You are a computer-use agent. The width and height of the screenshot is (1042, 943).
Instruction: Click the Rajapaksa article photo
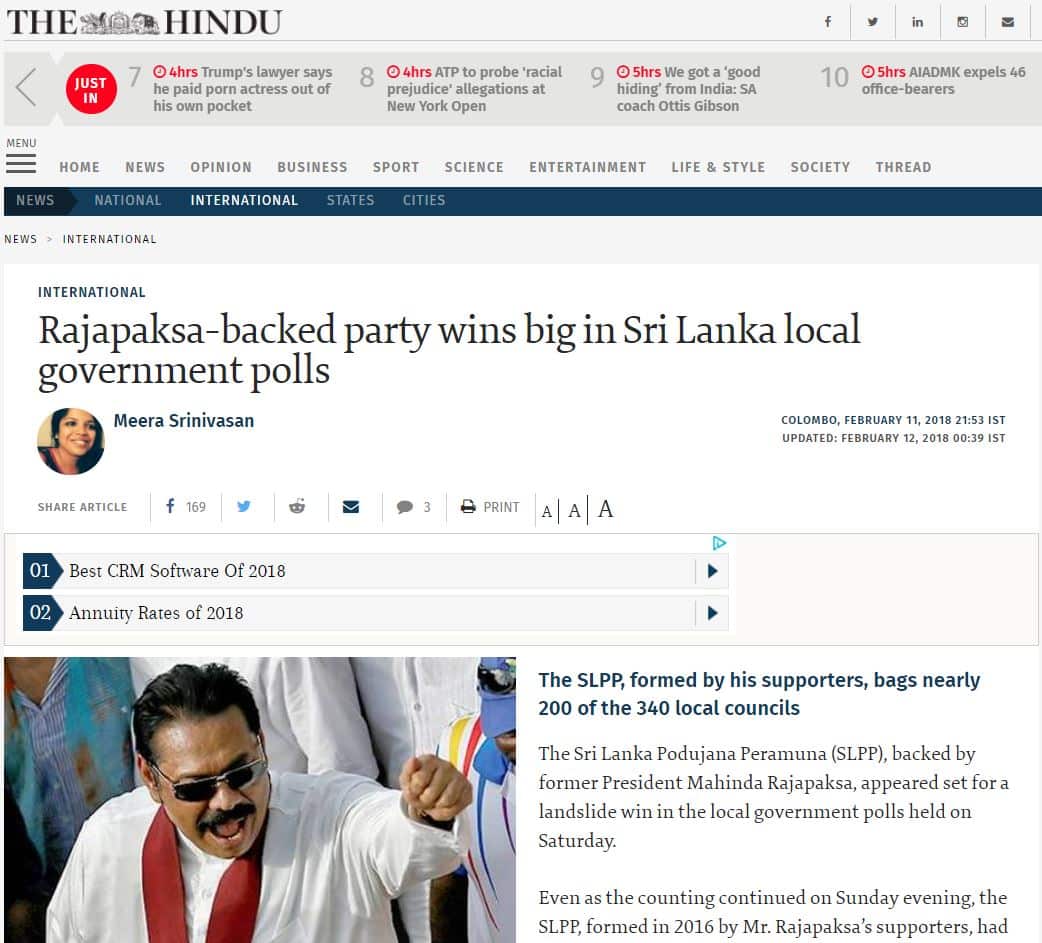[x=260, y=800]
